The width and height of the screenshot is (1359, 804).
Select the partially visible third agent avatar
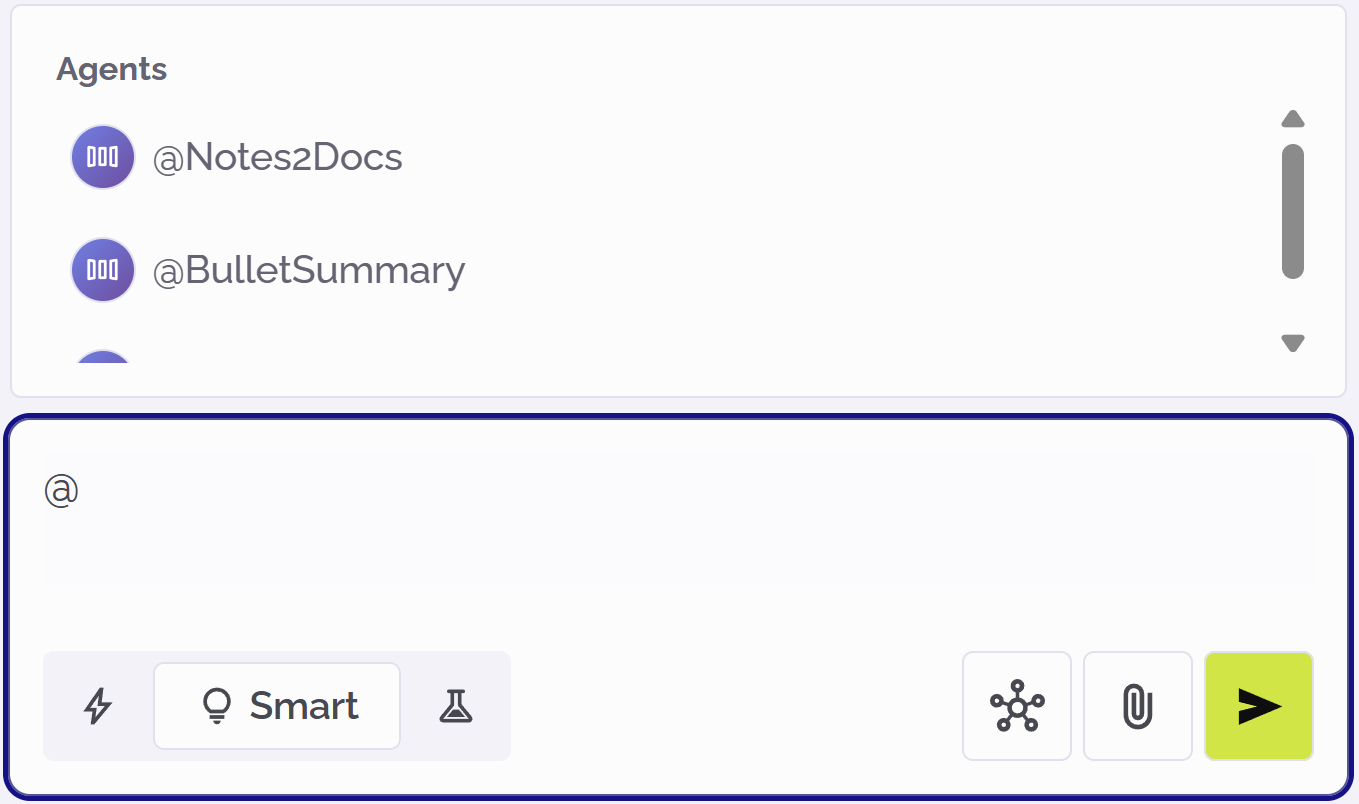tap(103, 357)
